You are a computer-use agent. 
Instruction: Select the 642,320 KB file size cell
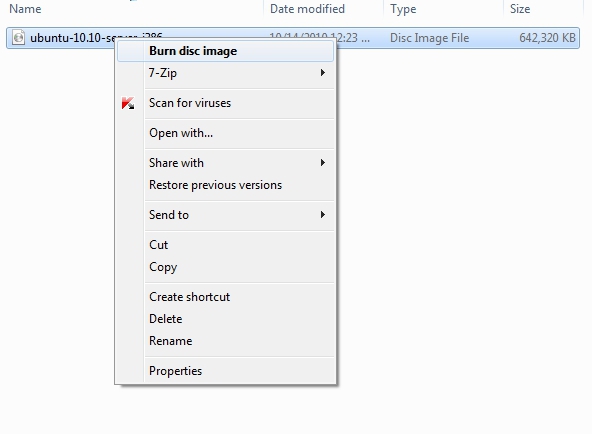point(547,38)
